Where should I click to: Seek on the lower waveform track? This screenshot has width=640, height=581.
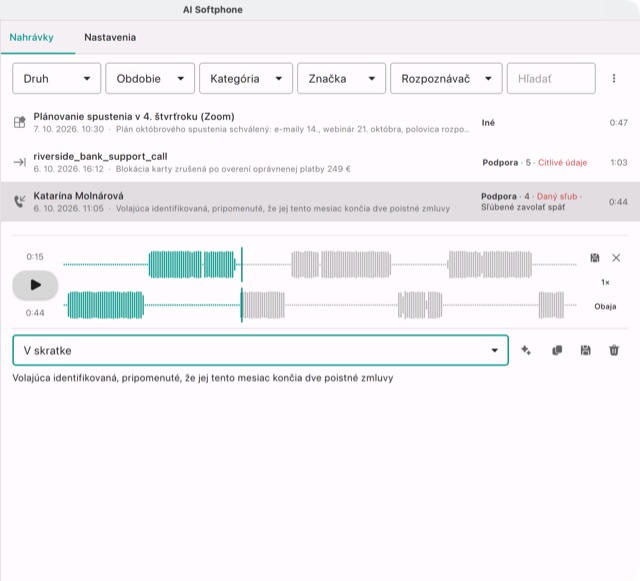coord(320,305)
